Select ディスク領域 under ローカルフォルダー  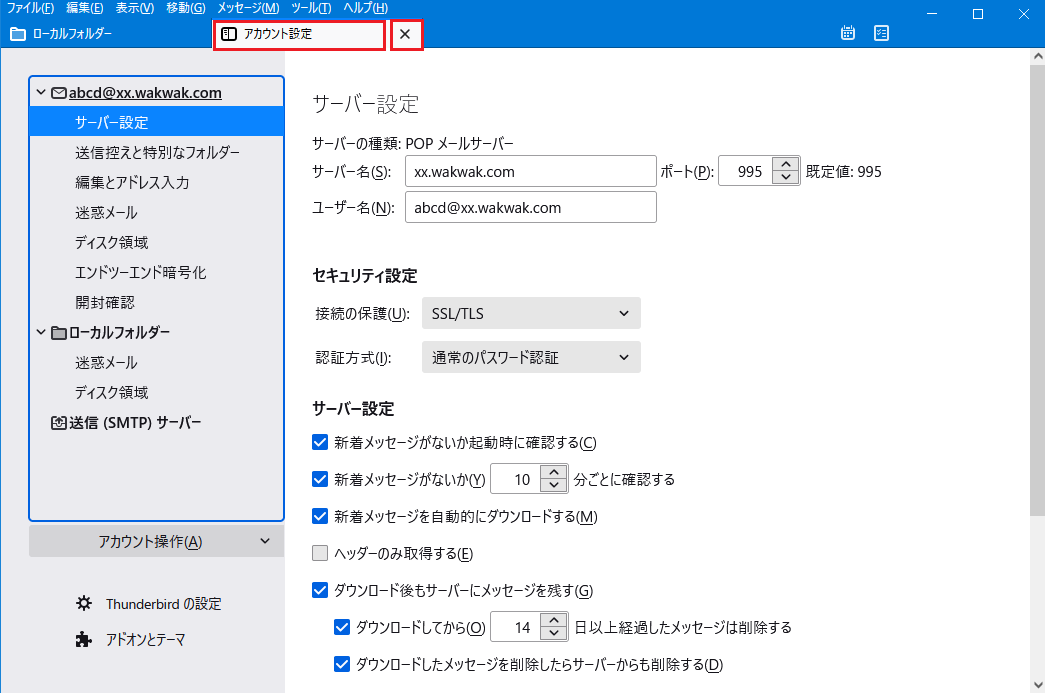[157, 392]
